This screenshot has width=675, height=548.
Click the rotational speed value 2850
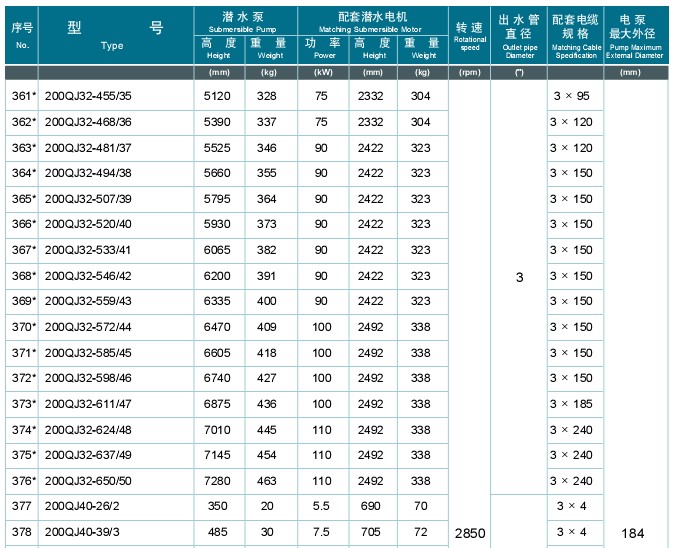(469, 534)
